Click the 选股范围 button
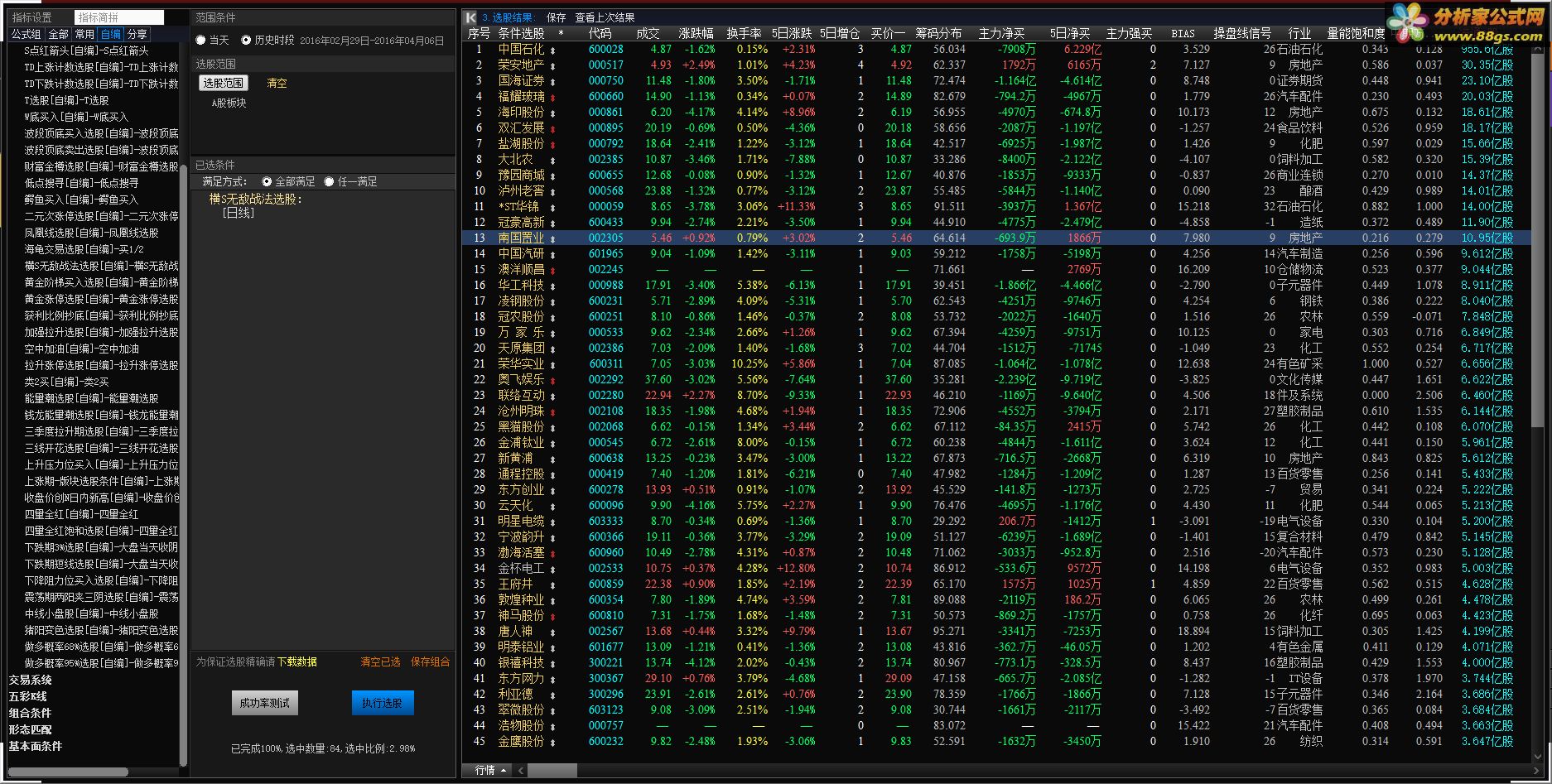Viewport: 1552px width, 784px height. click(224, 83)
